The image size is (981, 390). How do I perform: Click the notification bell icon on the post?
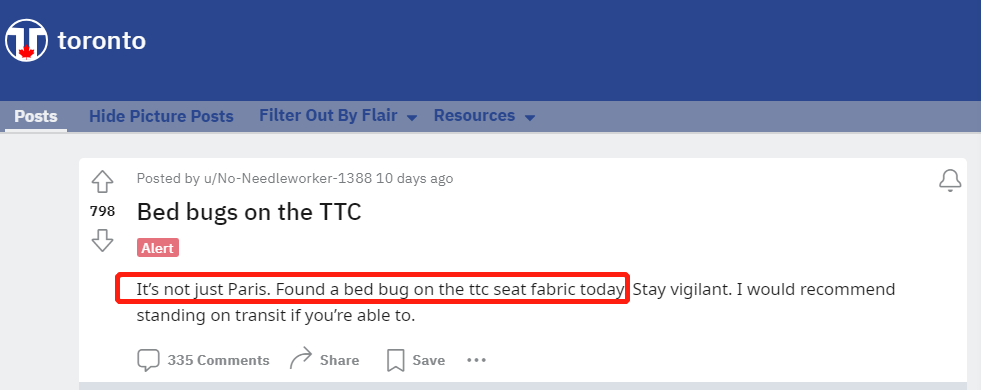(x=950, y=181)
